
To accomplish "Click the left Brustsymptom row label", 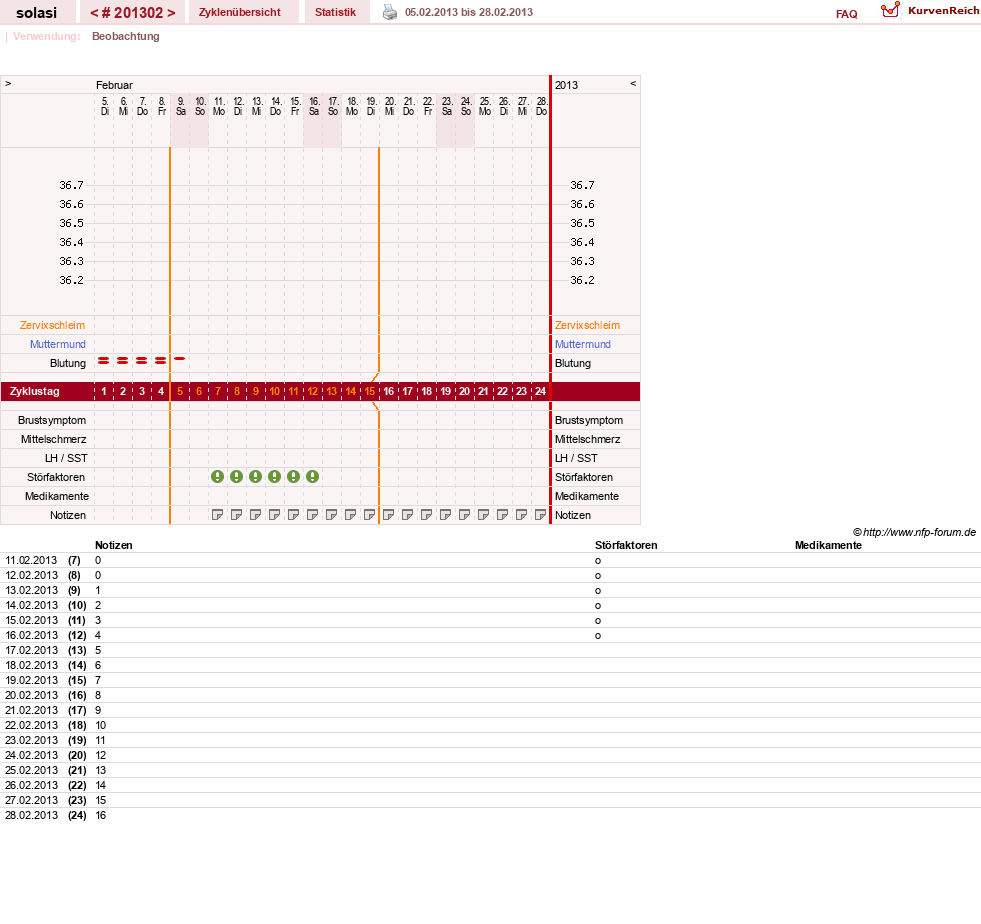I will [x=52, y=420].
